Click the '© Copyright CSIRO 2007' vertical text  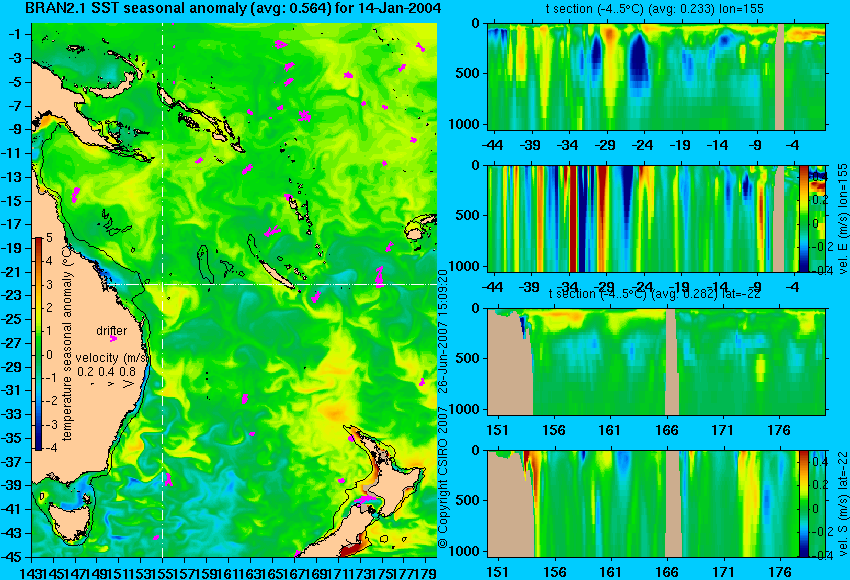(443, 477)
